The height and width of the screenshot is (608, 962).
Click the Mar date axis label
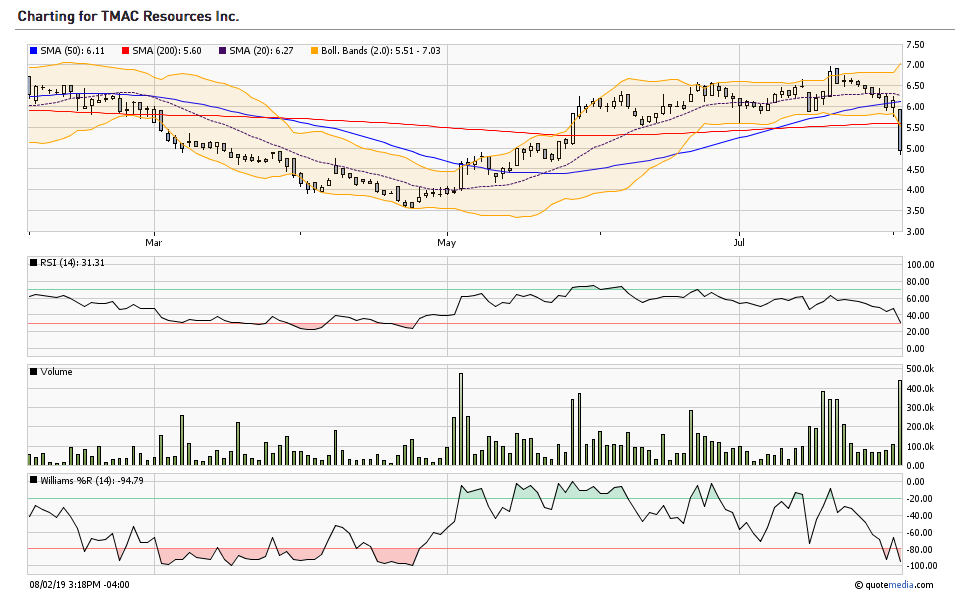point(153,243)
